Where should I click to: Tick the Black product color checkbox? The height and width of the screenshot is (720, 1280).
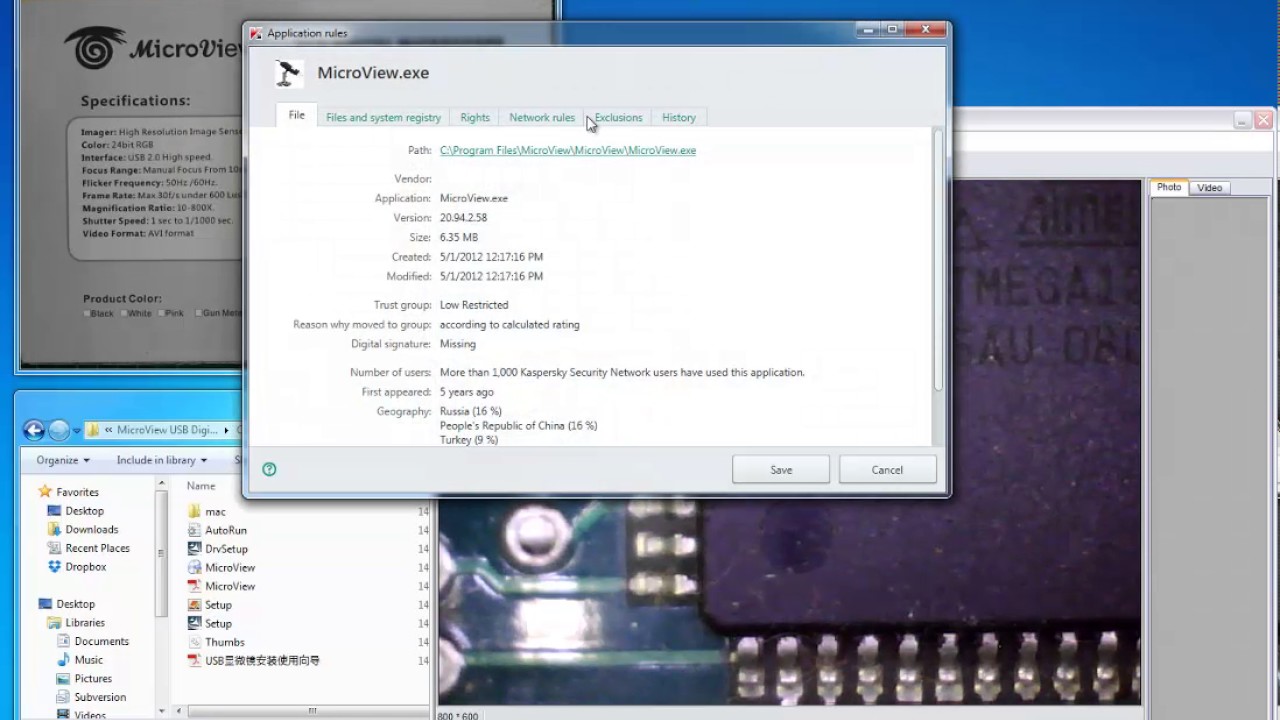[87, 313]
